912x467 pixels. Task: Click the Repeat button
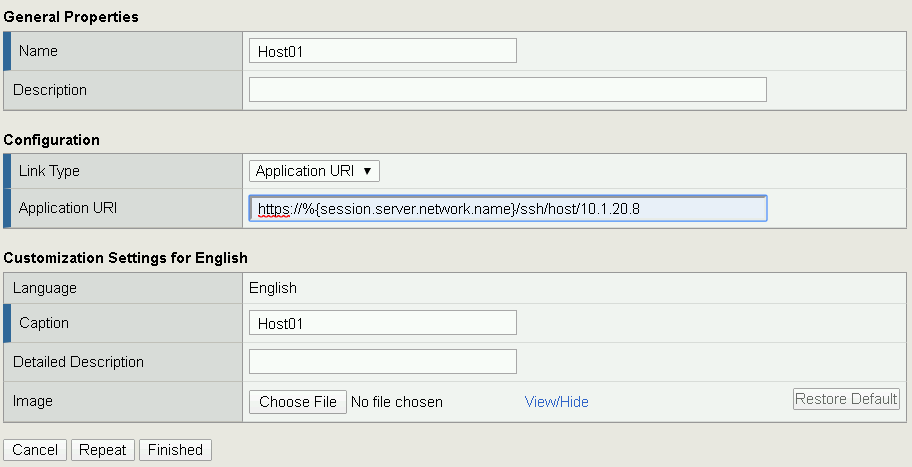(x=102, y=450)
